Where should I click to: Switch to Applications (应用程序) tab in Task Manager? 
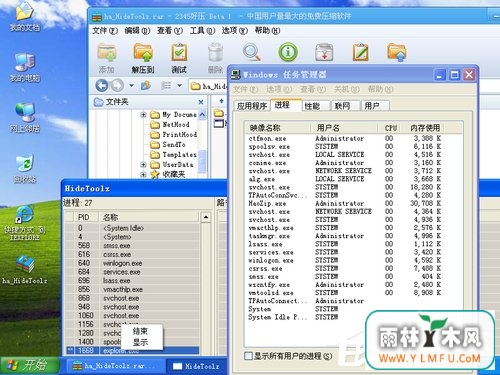point(252,106)
